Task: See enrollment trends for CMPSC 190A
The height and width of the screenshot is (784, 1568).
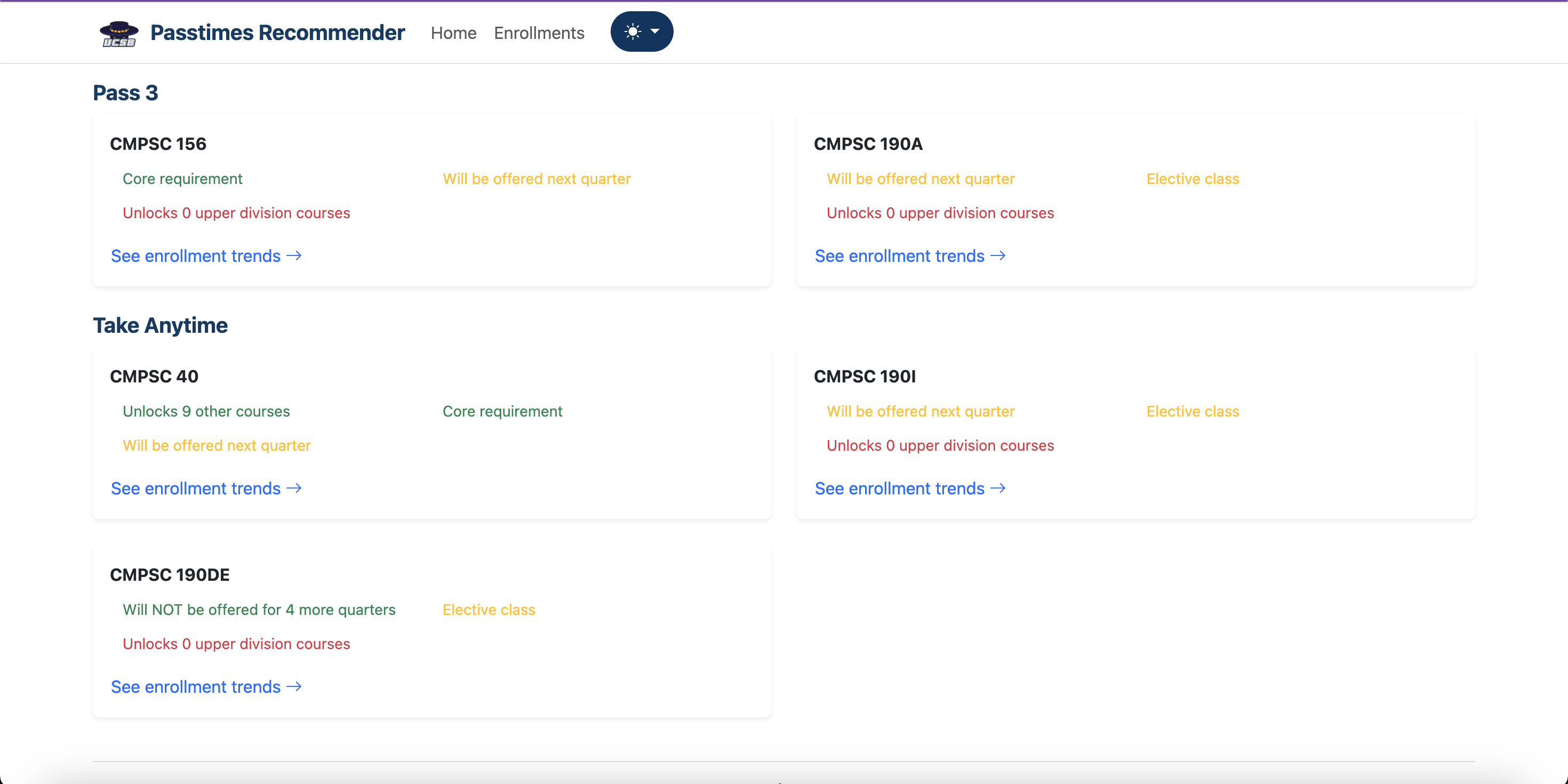Action: pos(899,255)
